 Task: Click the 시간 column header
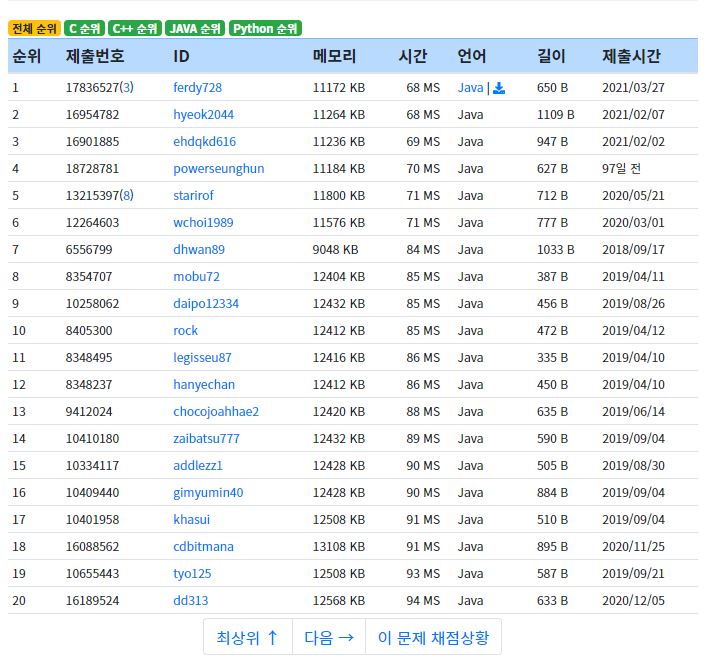[413, 56]
